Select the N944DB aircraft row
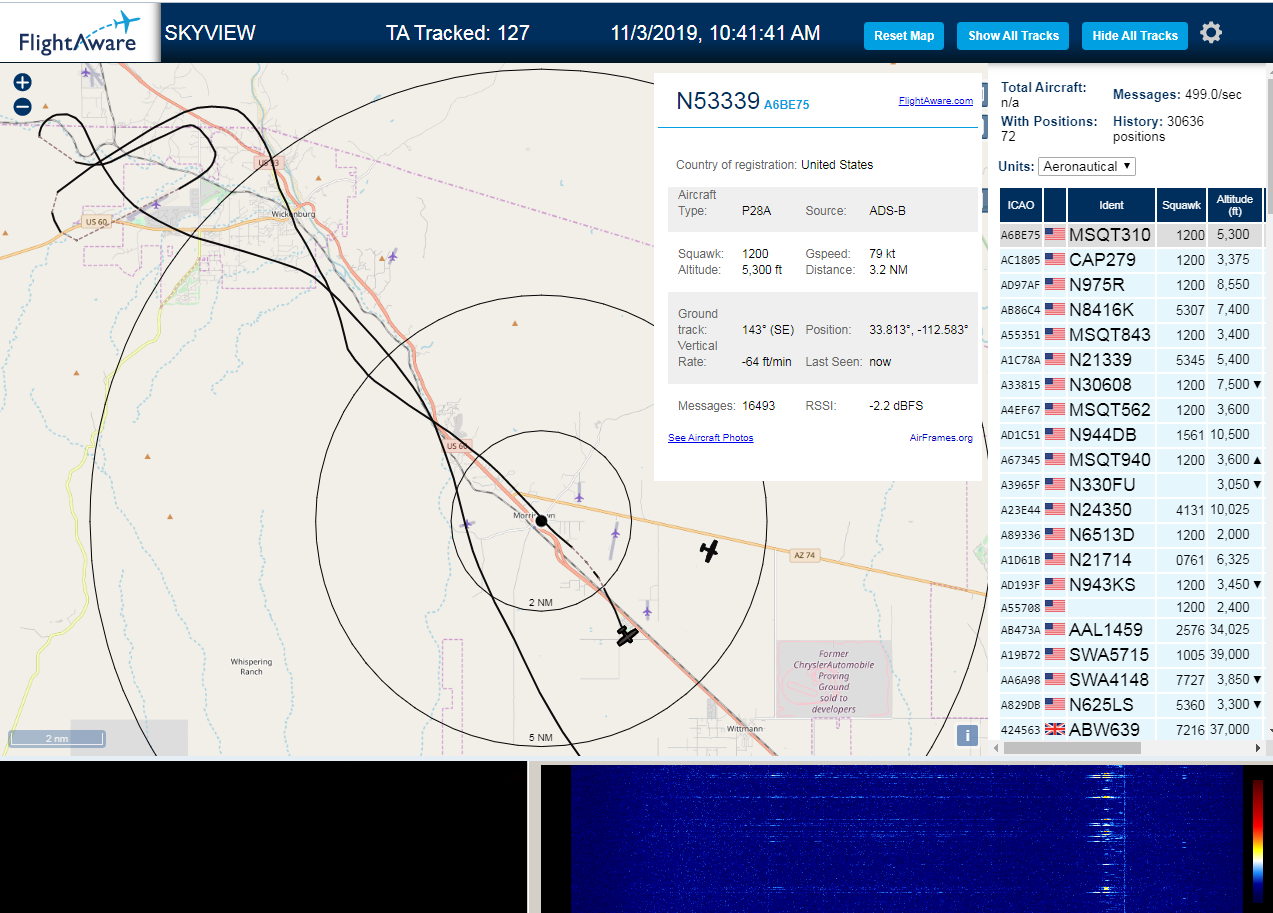 click(x=1132, y=435)
